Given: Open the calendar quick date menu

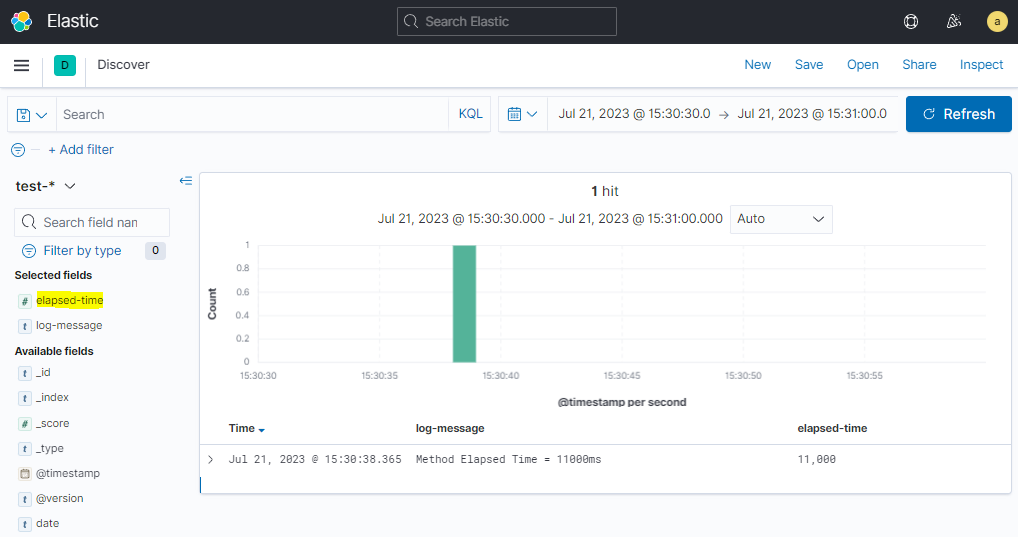Looking at the screenshot, I should point(523,114).
